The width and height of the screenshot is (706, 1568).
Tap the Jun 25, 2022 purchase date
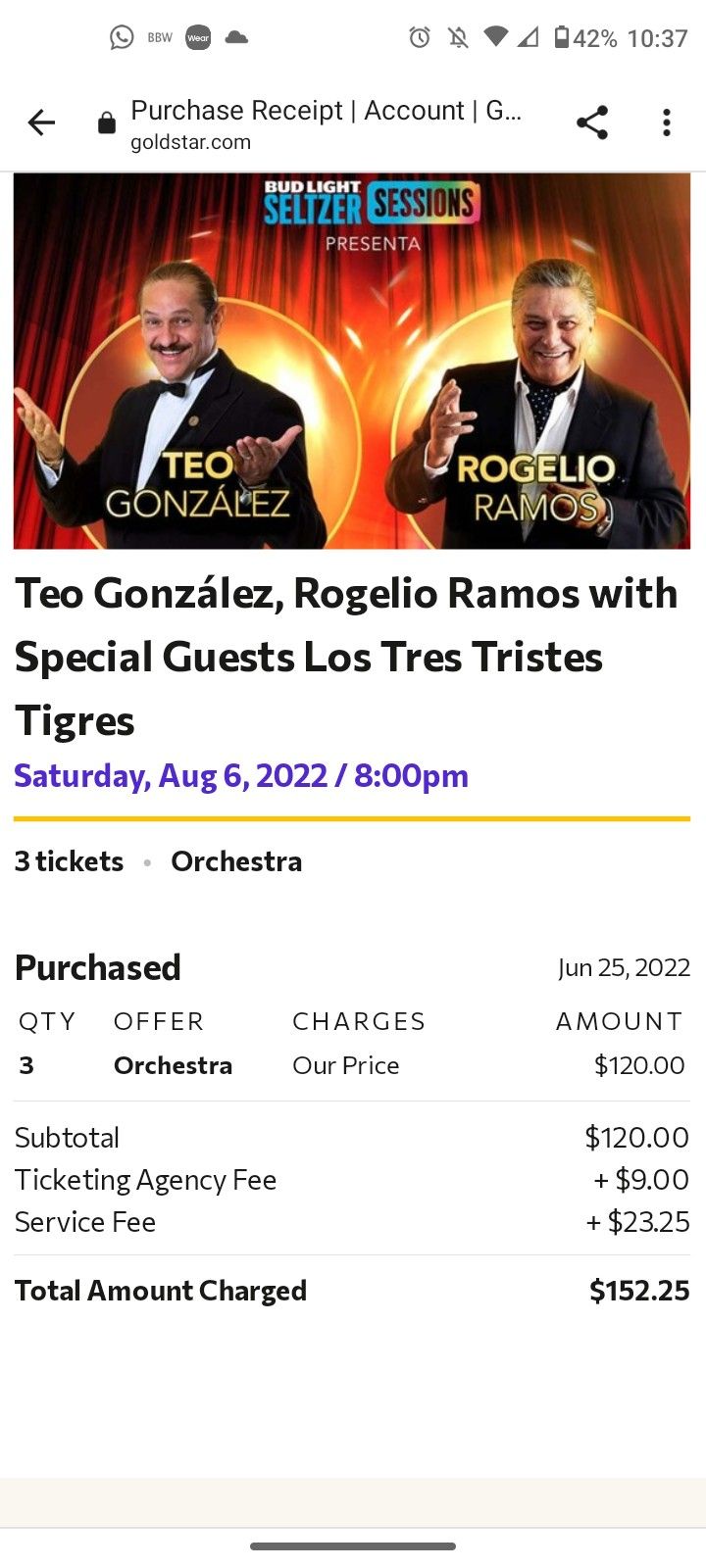coord(624,968)
